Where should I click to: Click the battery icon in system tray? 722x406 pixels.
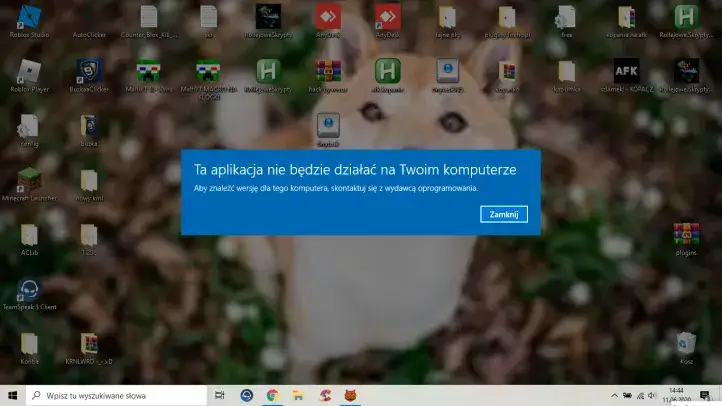click(627, 395)
